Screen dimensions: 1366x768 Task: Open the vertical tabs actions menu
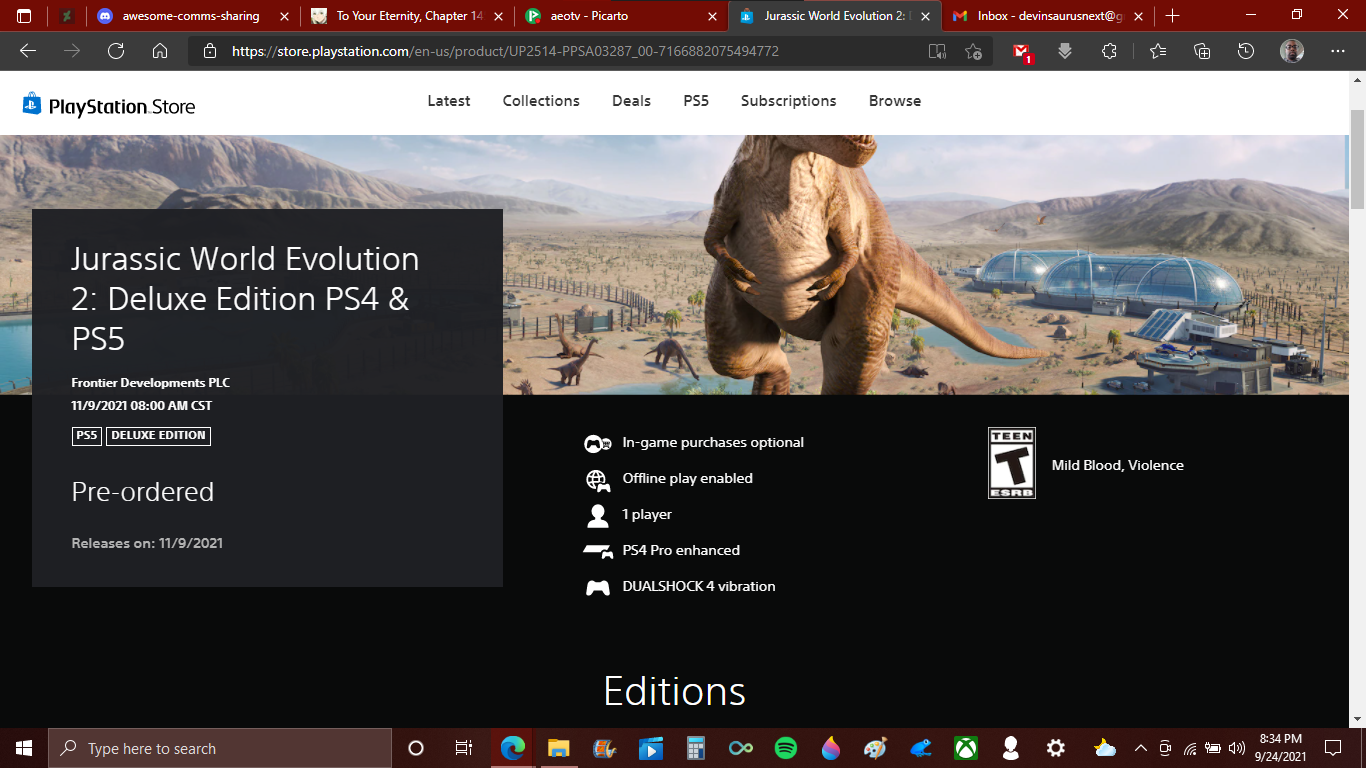24,16
